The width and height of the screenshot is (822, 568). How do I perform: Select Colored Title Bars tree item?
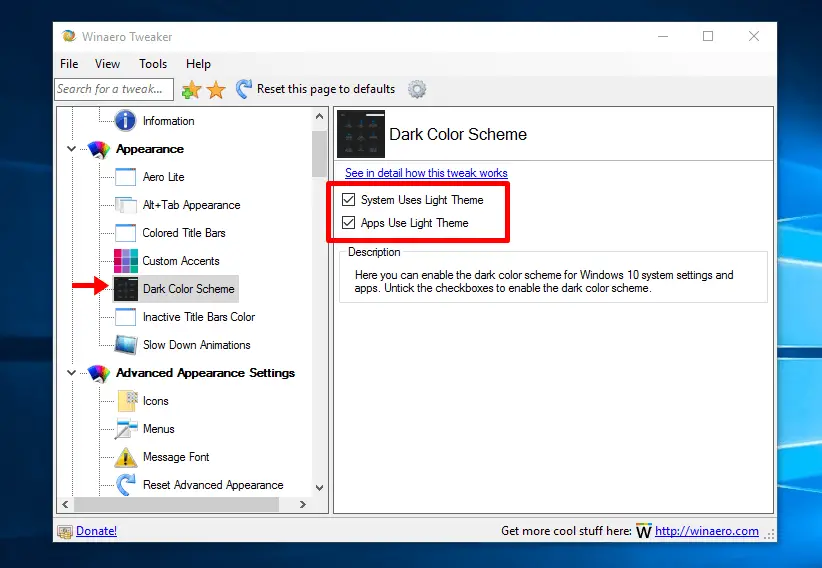coord(184,233)
